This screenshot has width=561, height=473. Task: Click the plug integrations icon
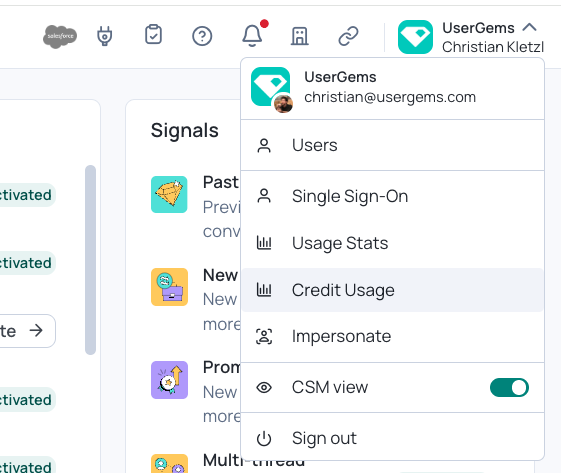pos(104,36)
